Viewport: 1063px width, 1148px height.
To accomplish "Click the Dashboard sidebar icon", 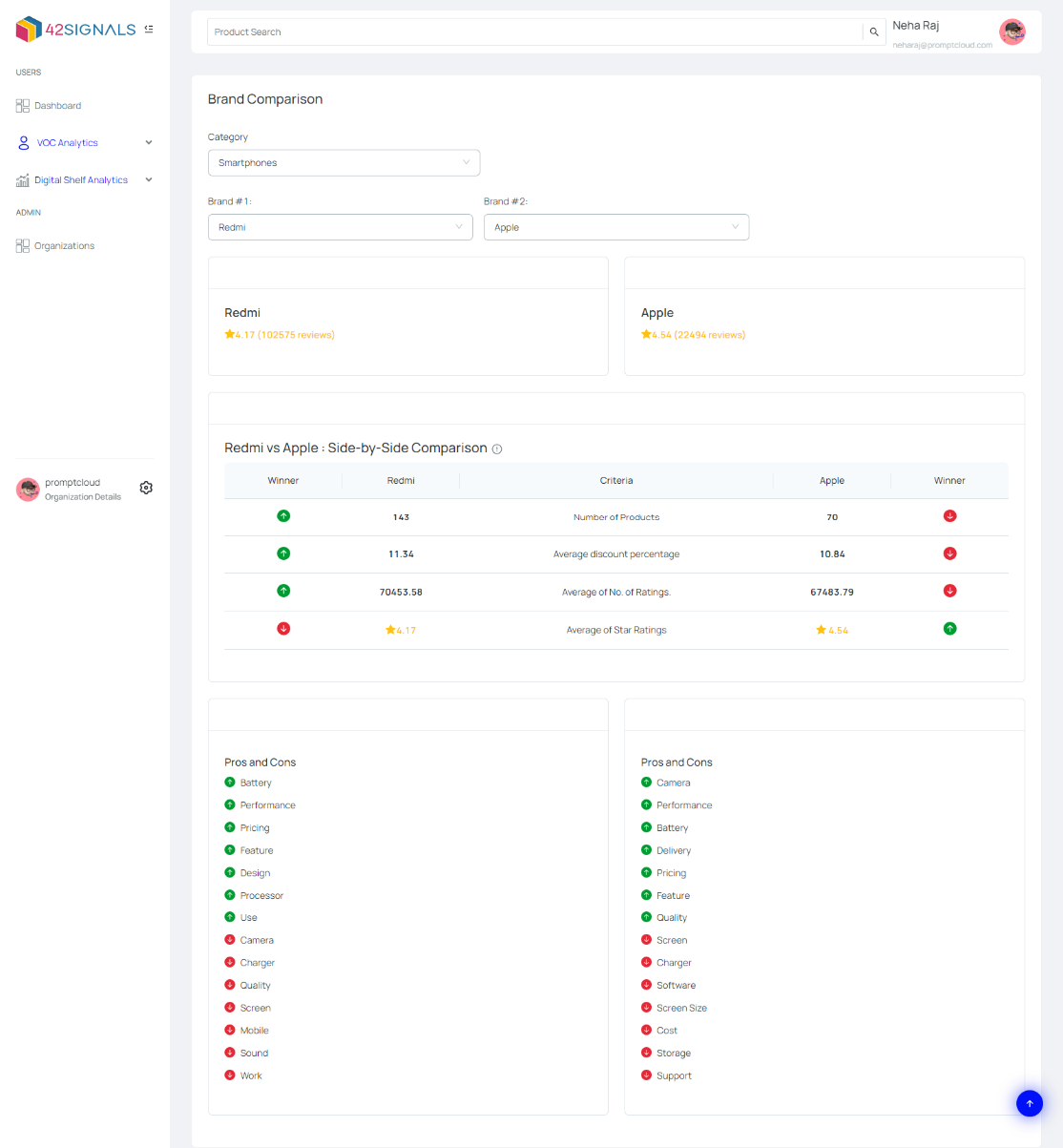I will point(23,106).
